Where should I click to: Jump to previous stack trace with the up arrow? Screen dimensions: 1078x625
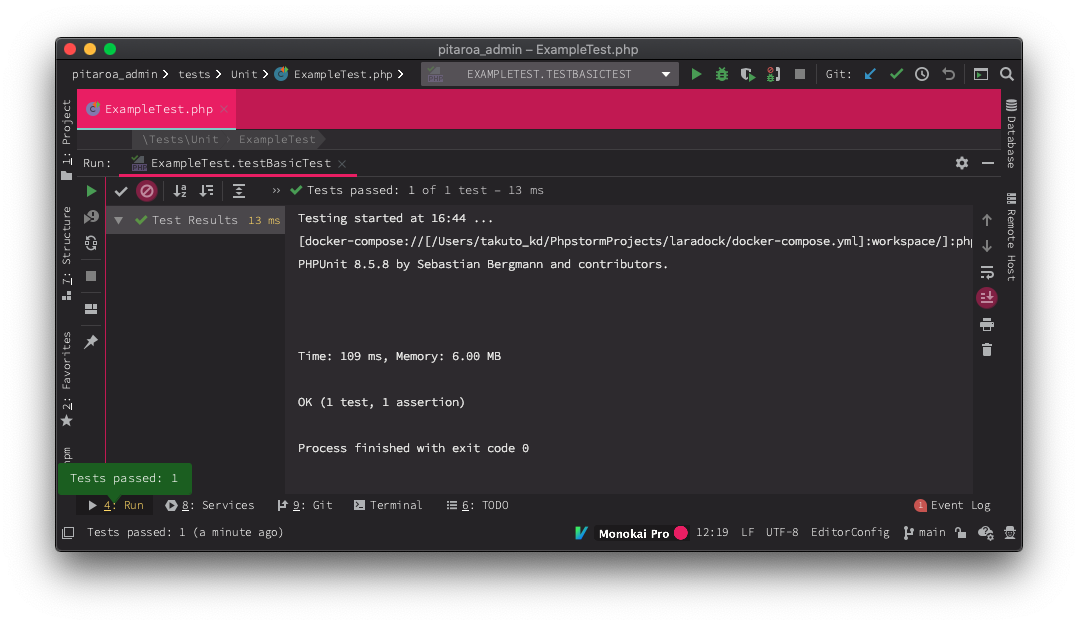point(987,220)
